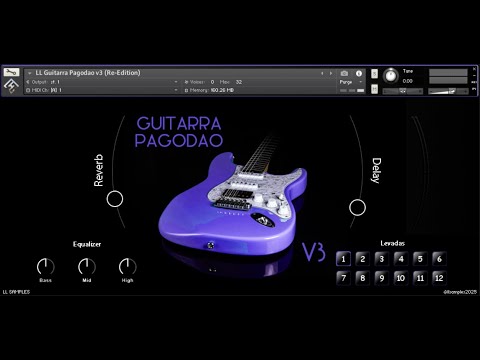Click the pan slider under the Tune knob
Screen dimensions: 480x360
tap(403, 91)
